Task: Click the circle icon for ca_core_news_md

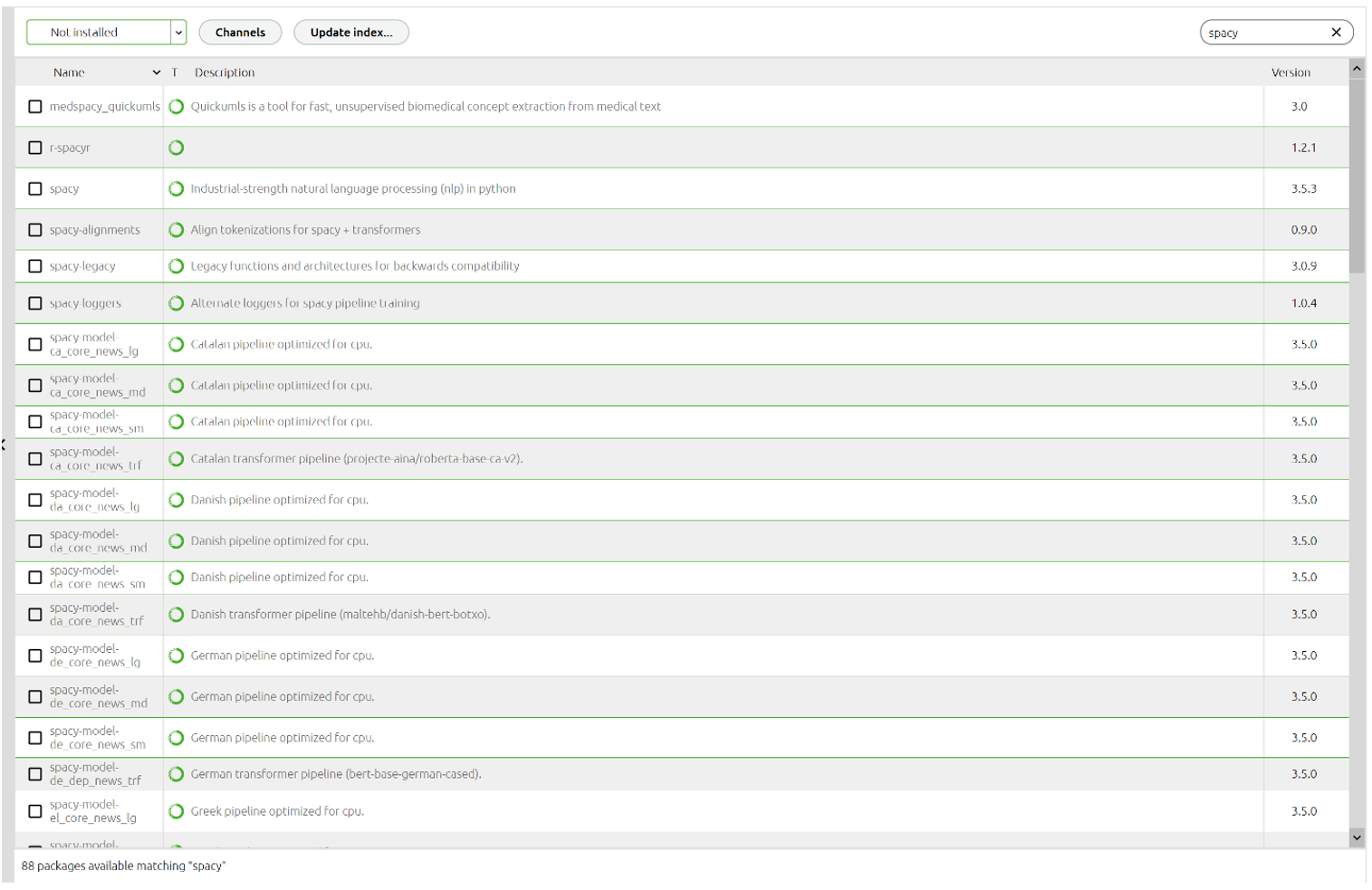Action: pyautogui.click(x=177, y=386)
